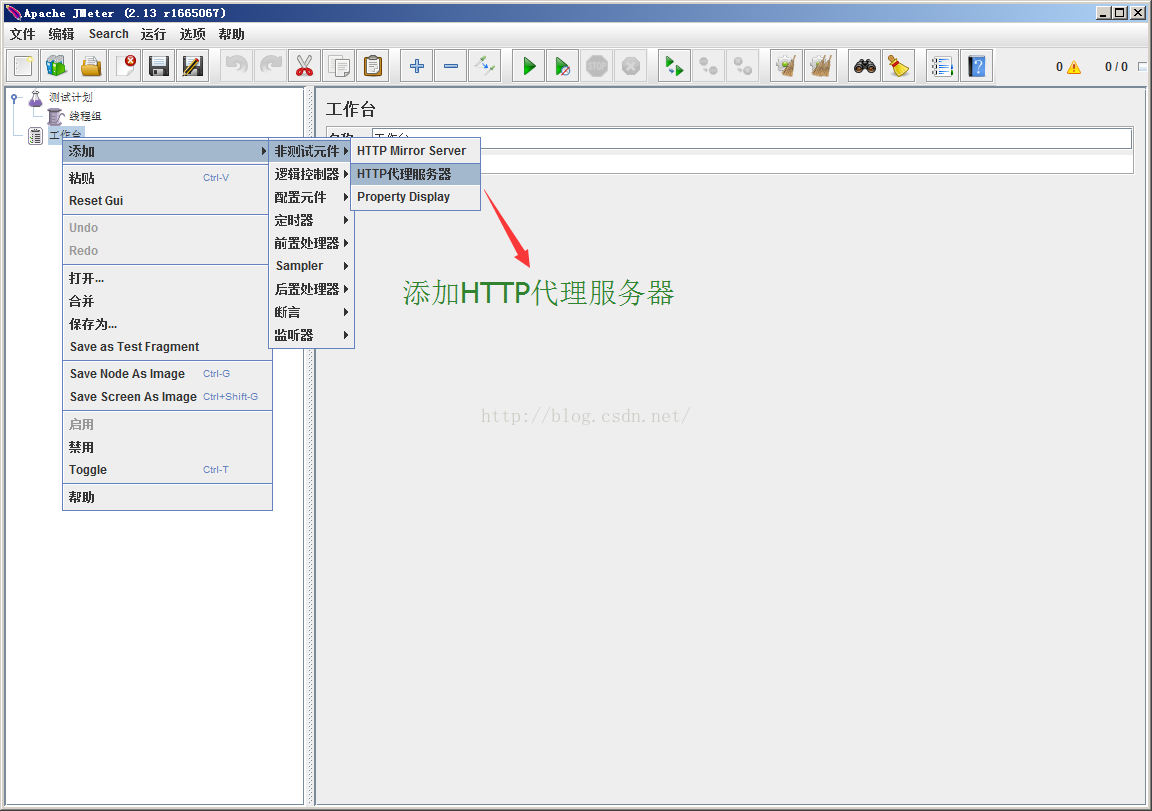The image size is (1152, 811).
Task: Expand the 断言 submenu
Action: 311,312
